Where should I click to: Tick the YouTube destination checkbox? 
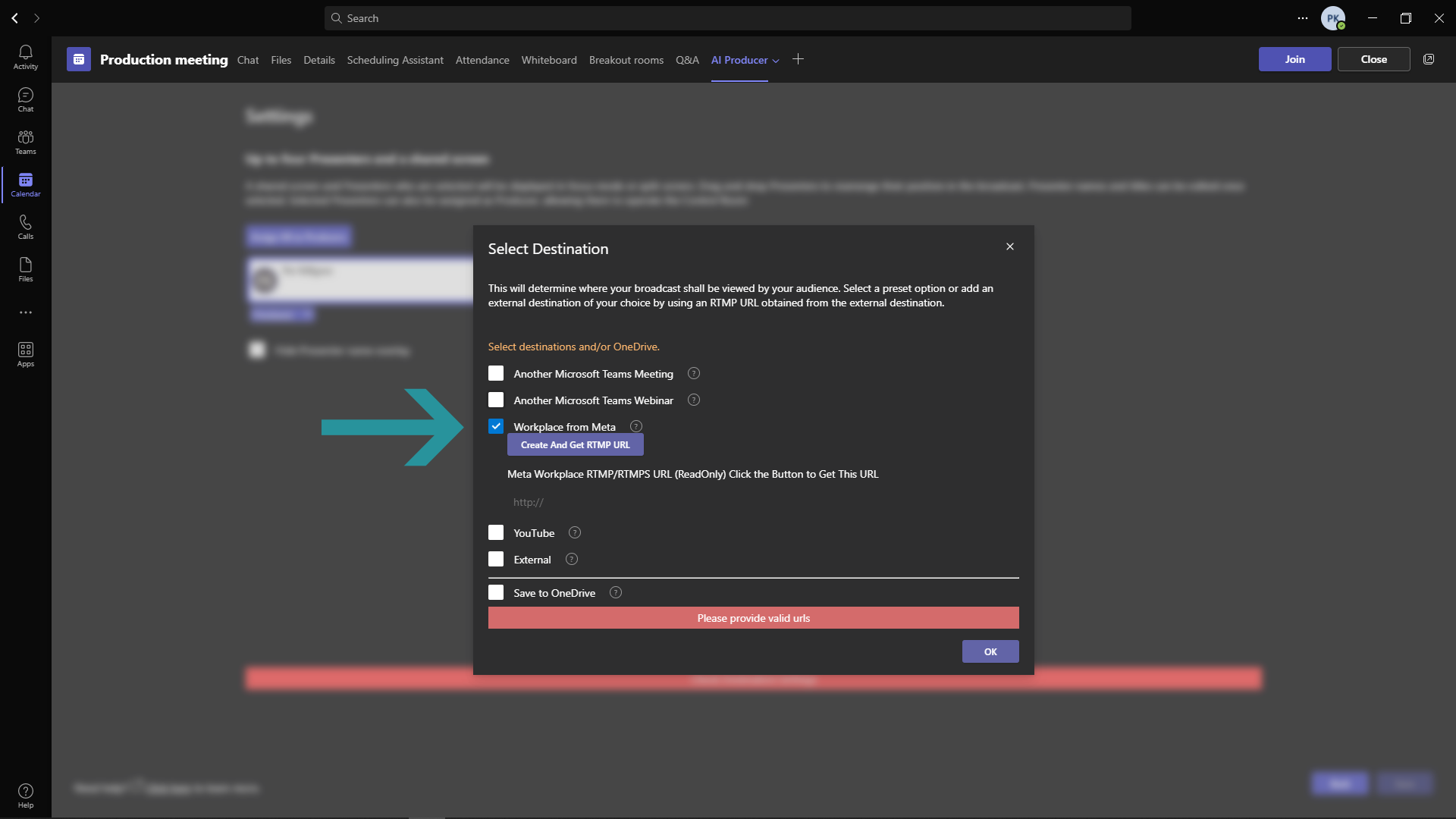coord(496,532)
